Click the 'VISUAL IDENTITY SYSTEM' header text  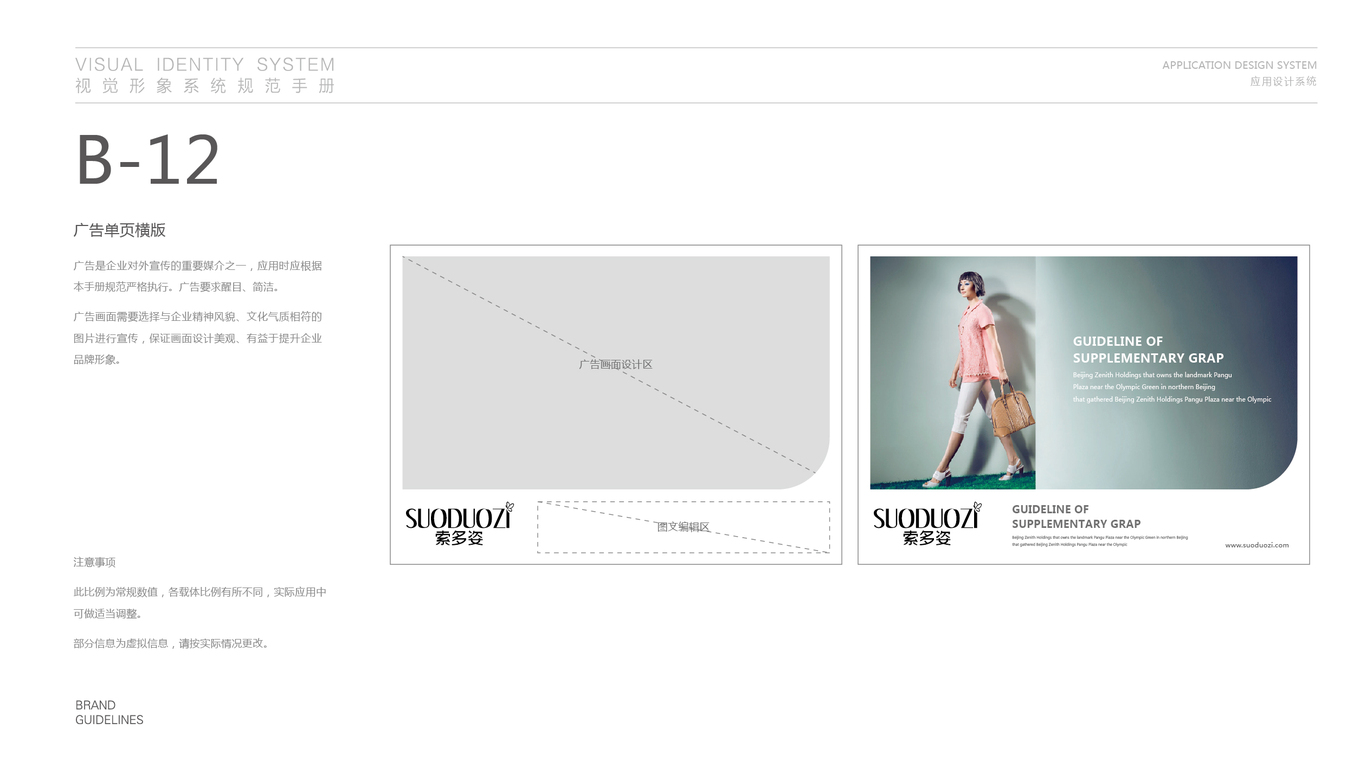click(x=205, y=64)
